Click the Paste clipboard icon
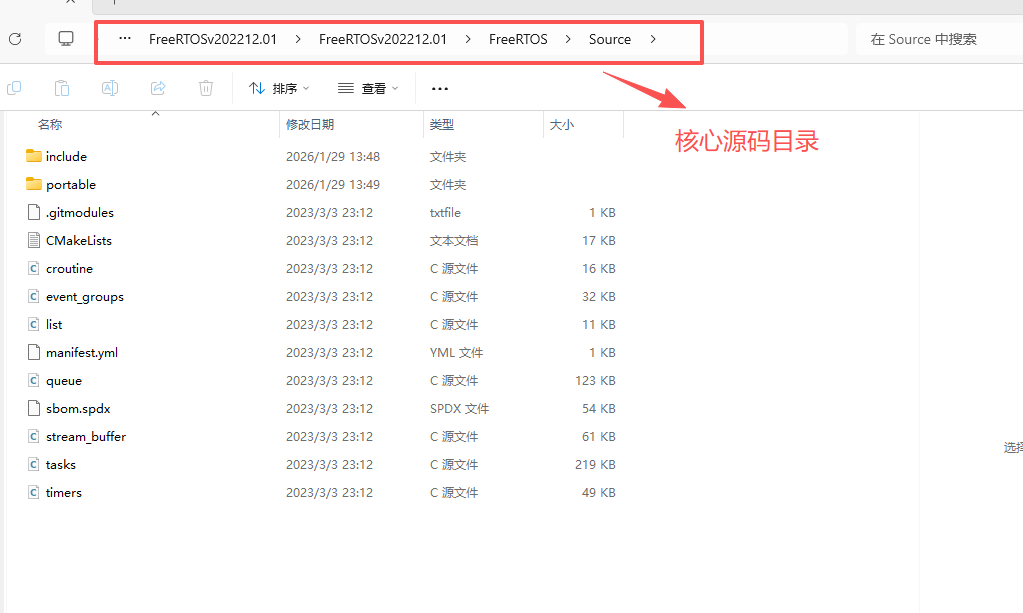This screenshot has width=1023, height=613. point(62,88)
